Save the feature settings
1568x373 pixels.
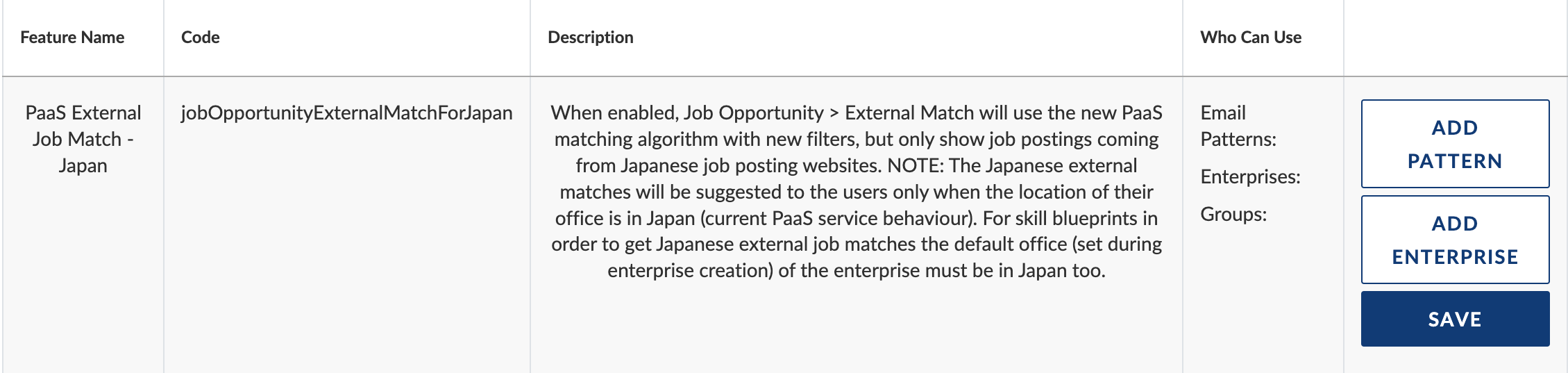tap(1455, 319)
